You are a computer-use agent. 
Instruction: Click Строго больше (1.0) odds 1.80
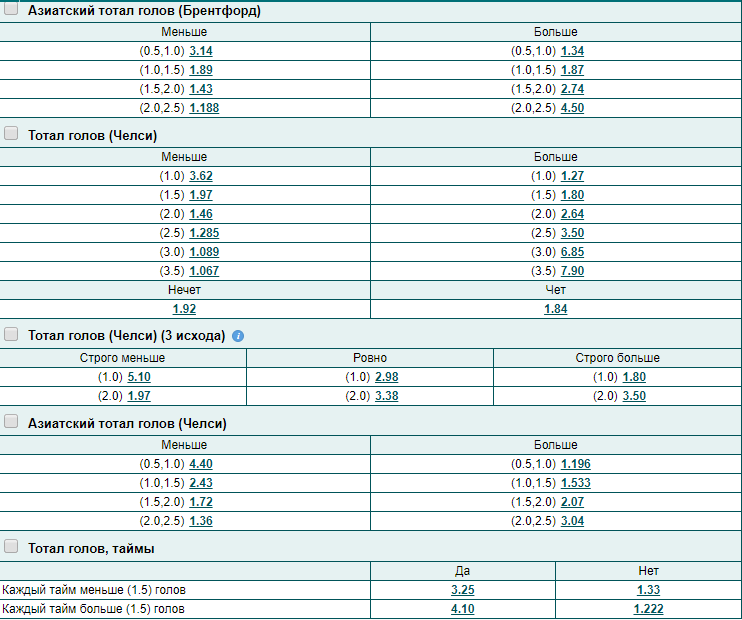click(x=634, y=377)
